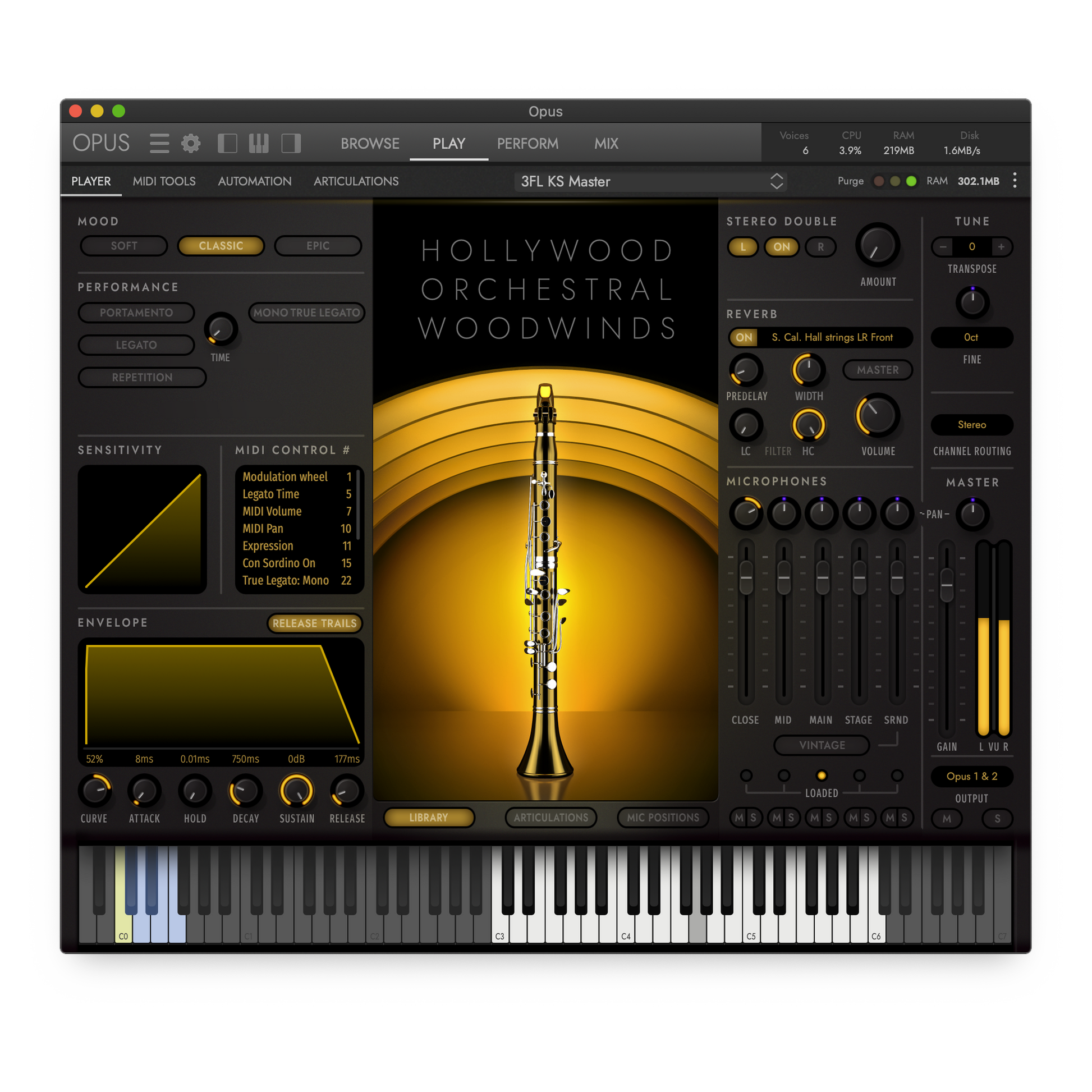Select Stereo Double R channel
The image size is (1092, 1092).
821,246
